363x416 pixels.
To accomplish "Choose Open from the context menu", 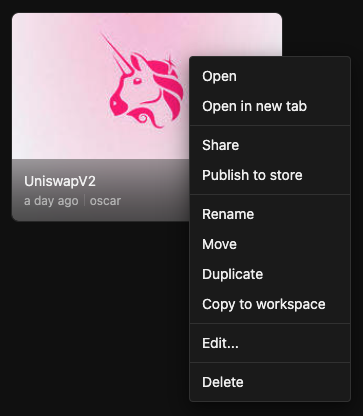I will click(x=270, y=76).
